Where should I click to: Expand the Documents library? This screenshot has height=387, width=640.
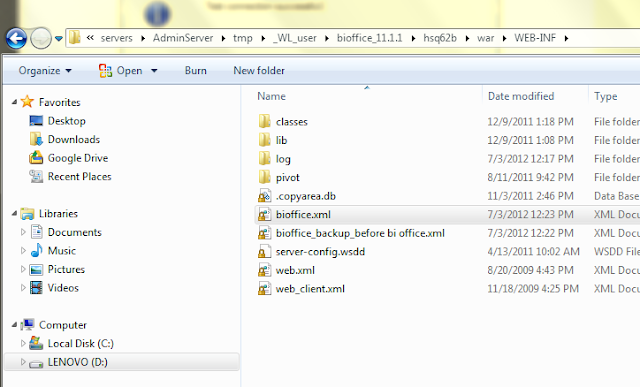[x=23, y=232]
